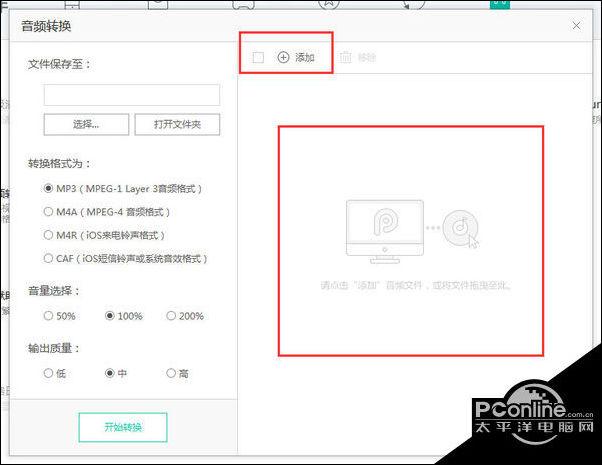Click the computer-to-music drop zone illustration

pyautogui.click(x=413, y=232)
